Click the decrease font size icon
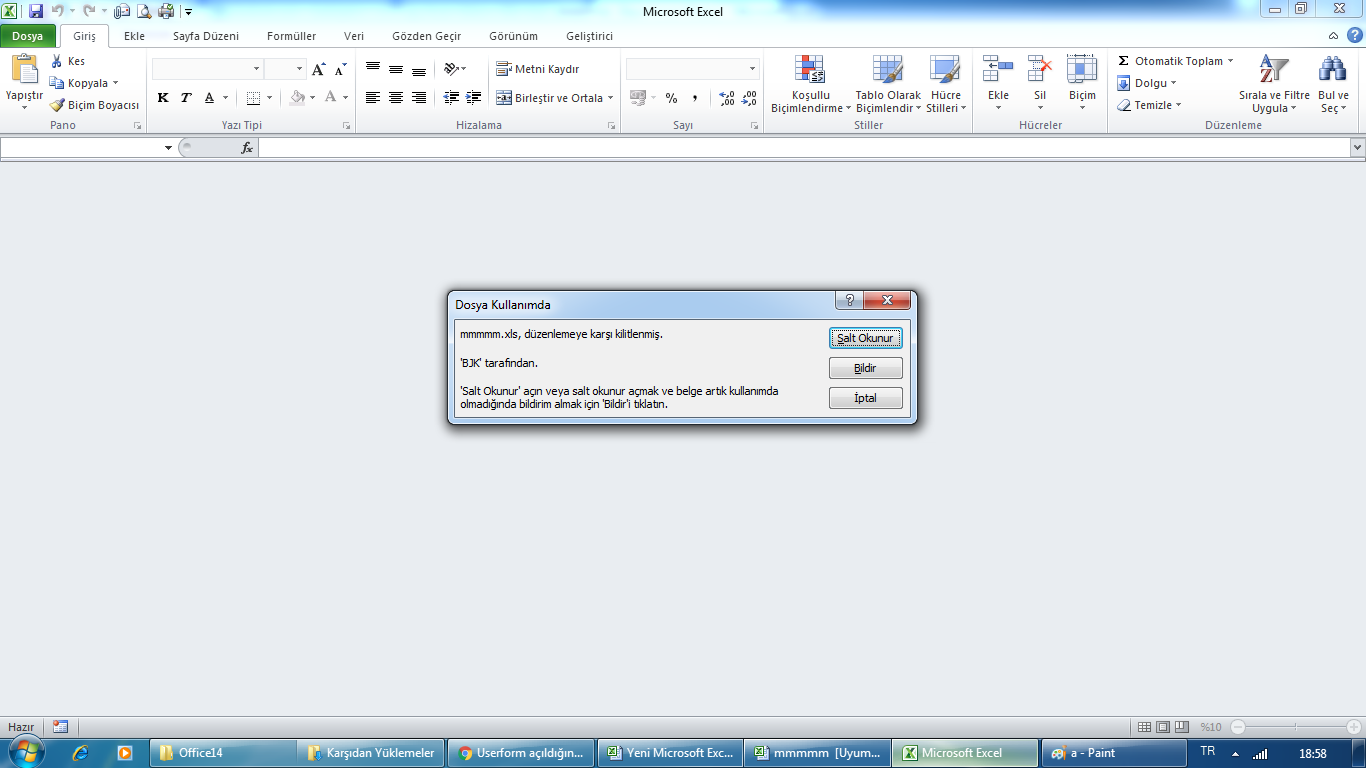The height and width of the screenshot is (768, 1366). [341, 69]
